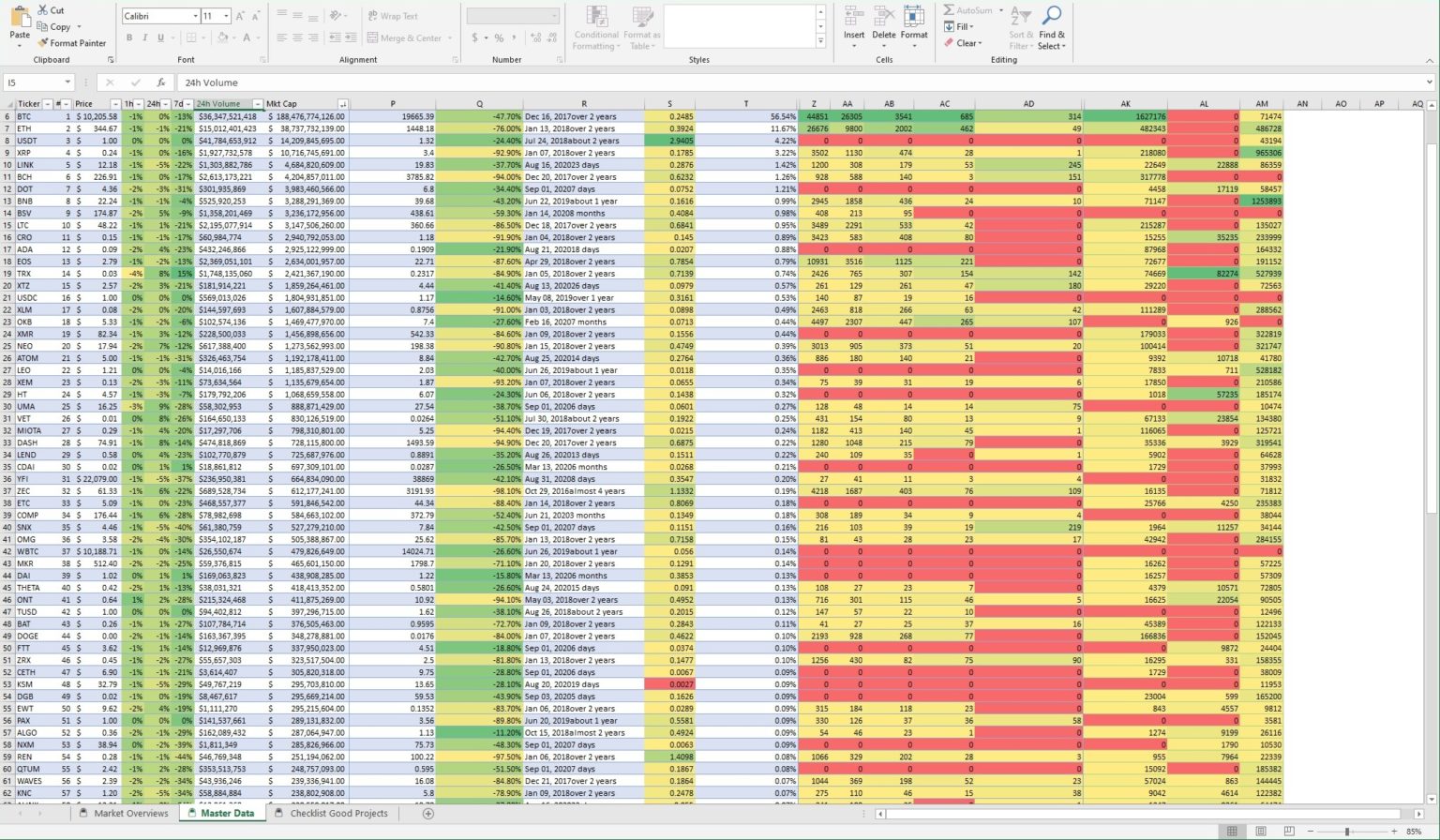Viewport: 1440px width, 840px height.
Task: Open the Calibri font name dropdown
Action: click(196, 16)
